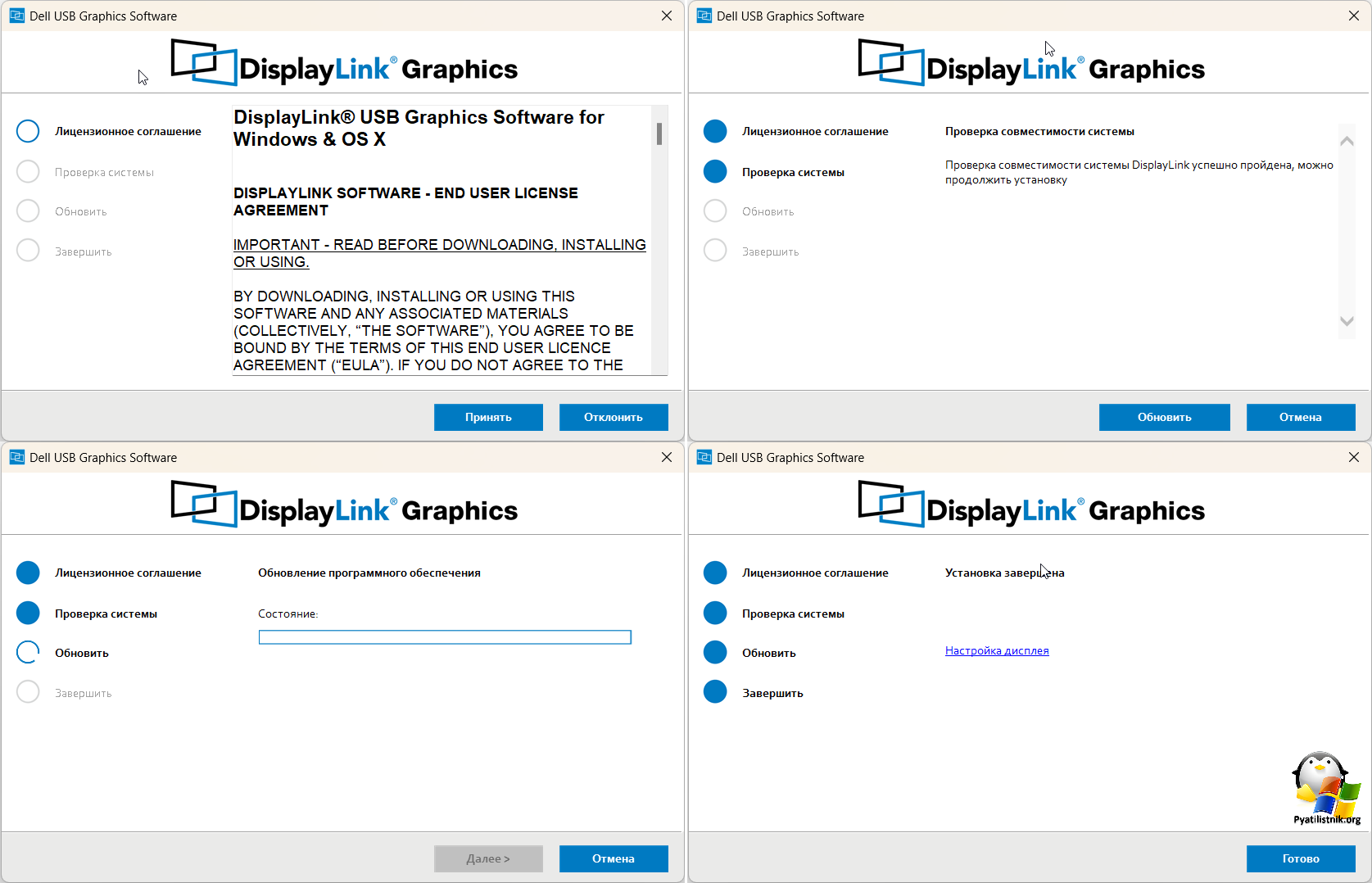Click the Отклонить button to decline the license

pos(614,417)
